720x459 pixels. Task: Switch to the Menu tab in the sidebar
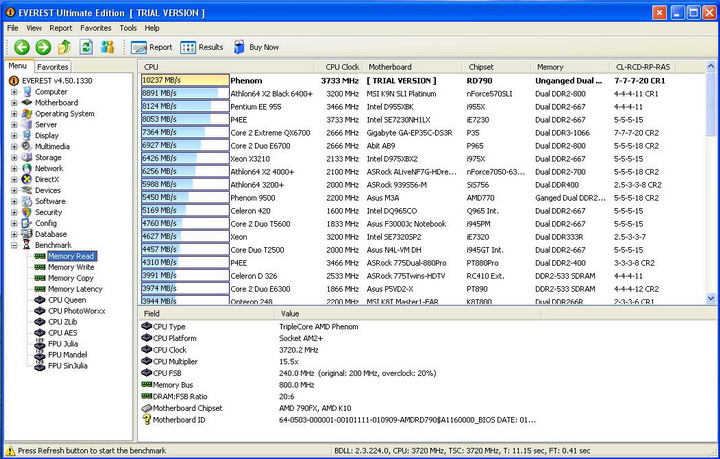(x=18, y=66)
